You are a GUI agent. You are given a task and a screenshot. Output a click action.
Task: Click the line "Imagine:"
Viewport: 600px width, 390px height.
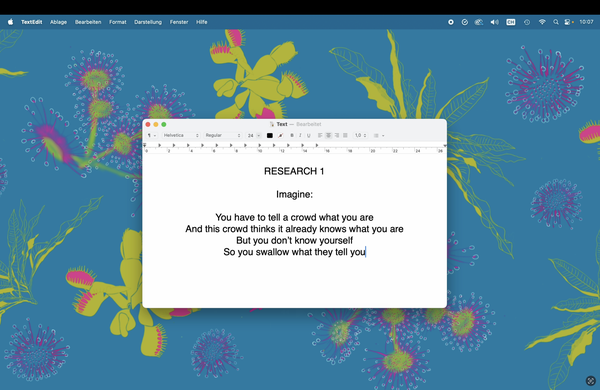294,194
